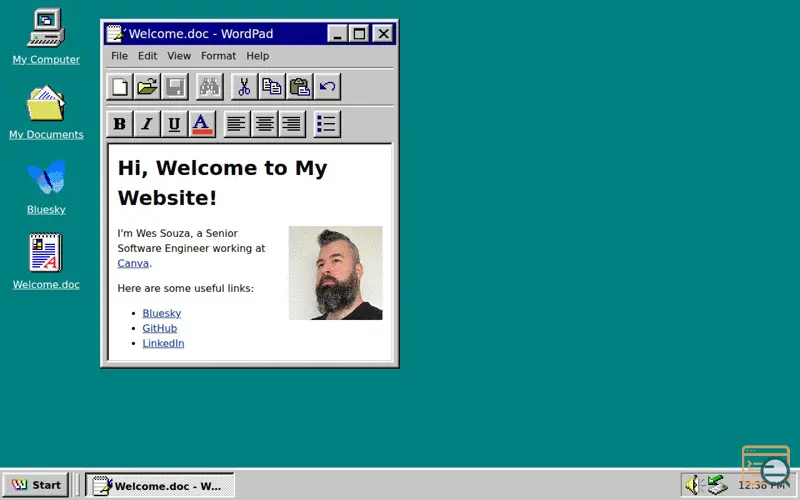This screenshot has height=500, width=800.
Task: Click the Save floppy disk icon
Action: click(x=175, y=86)
